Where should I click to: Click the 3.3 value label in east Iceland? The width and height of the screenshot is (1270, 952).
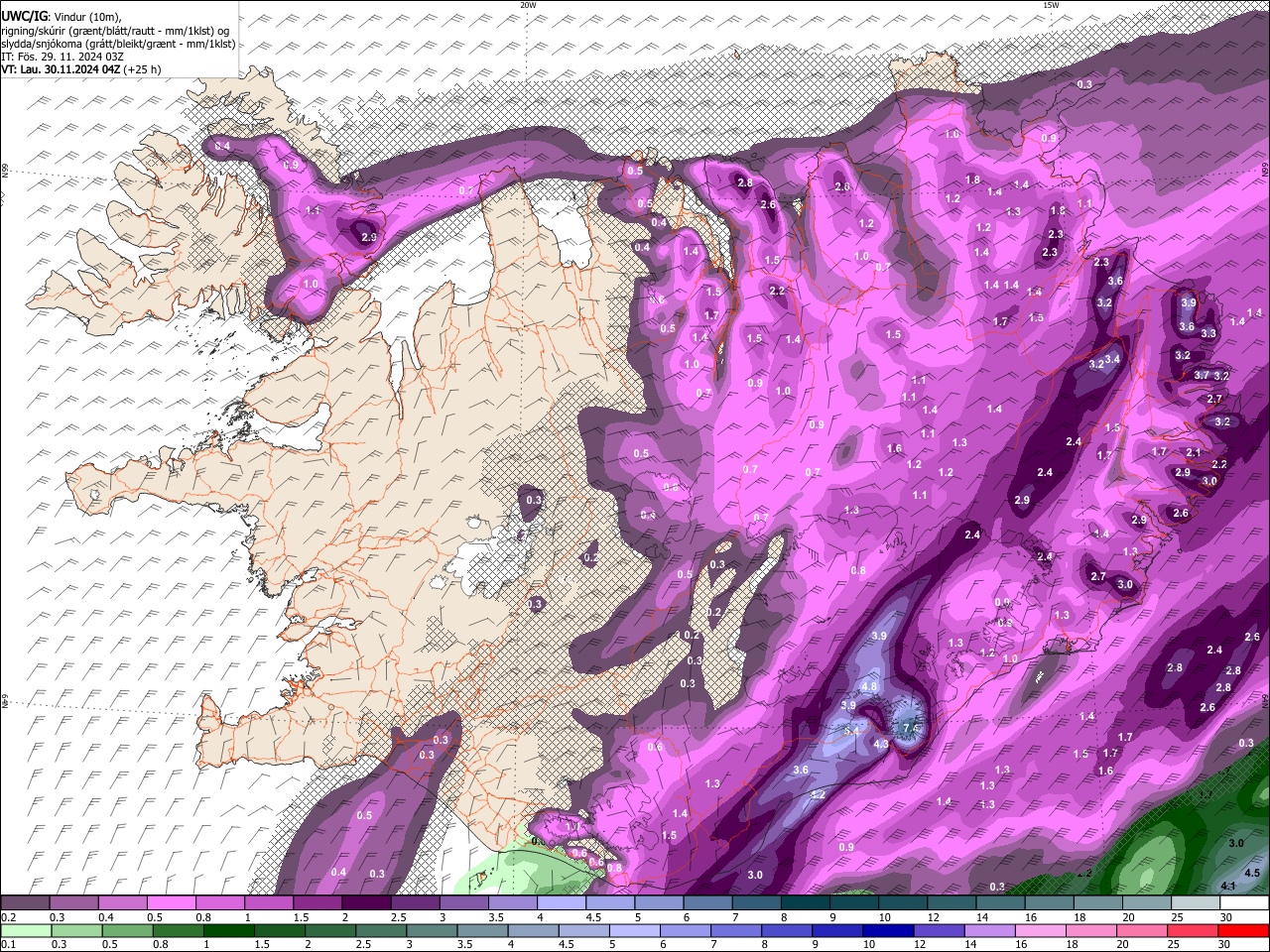pos(1208,333)
